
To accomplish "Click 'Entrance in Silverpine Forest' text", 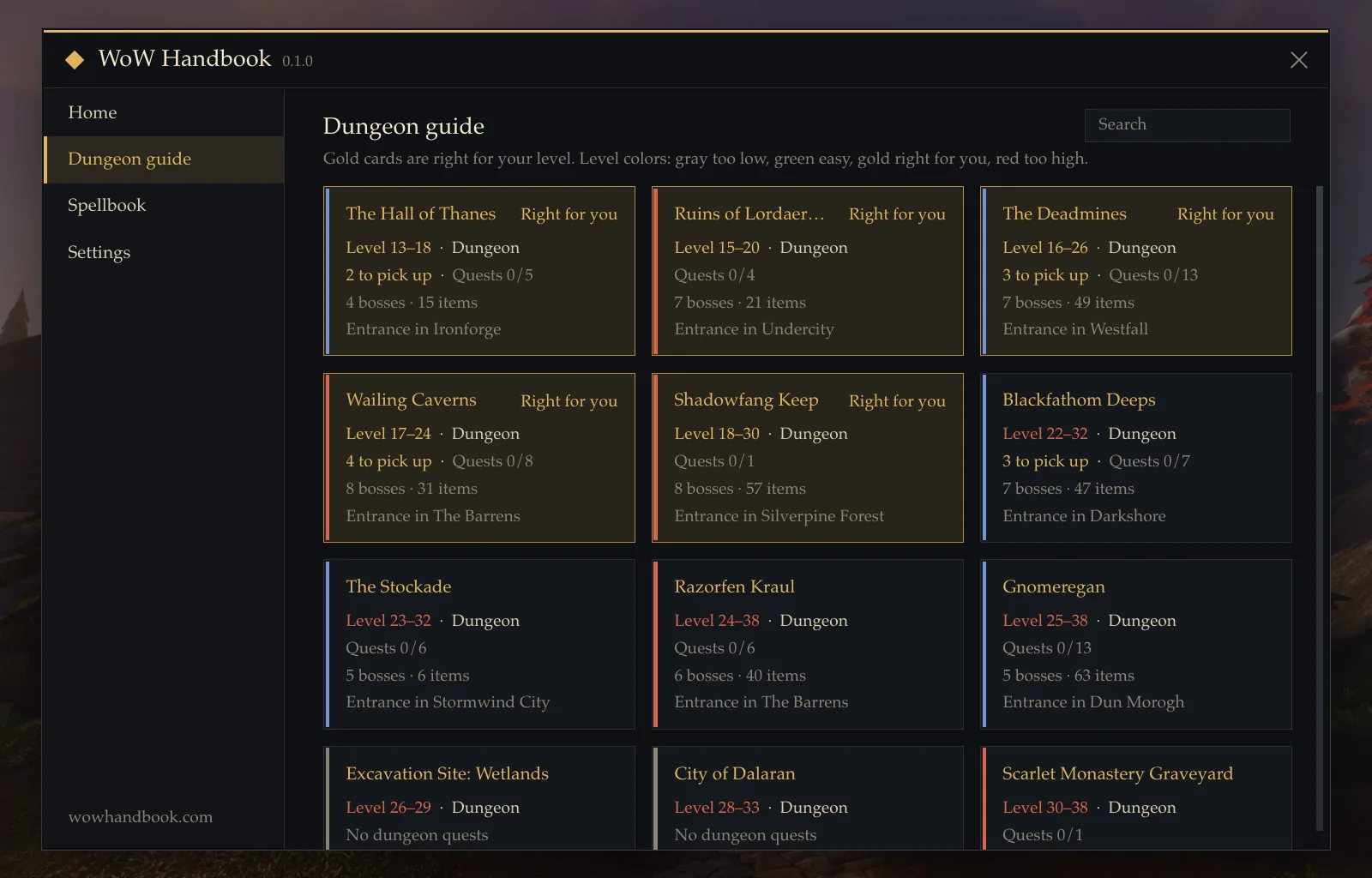I will tap(779, 515).
